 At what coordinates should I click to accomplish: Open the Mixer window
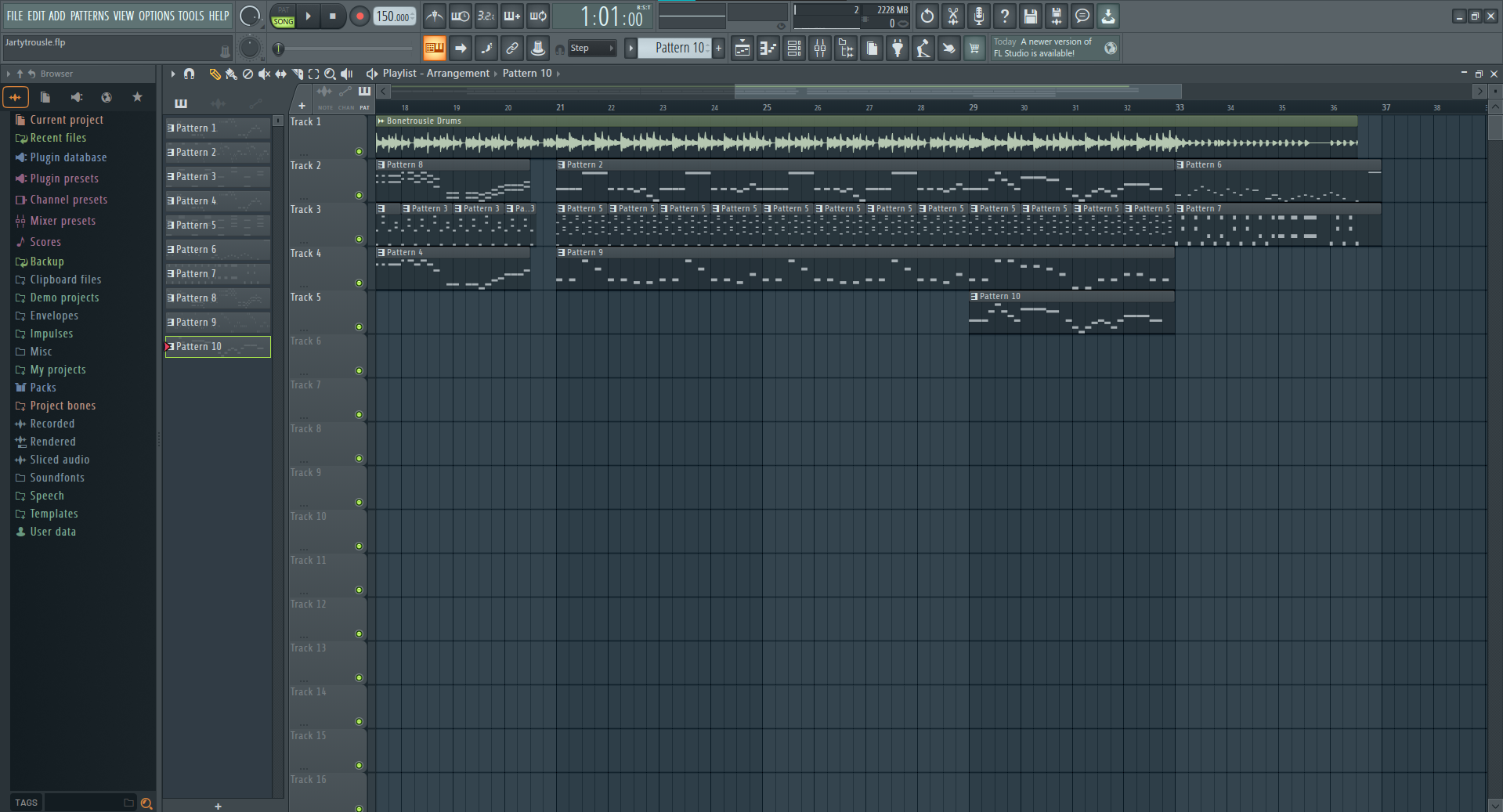[820, 49]
